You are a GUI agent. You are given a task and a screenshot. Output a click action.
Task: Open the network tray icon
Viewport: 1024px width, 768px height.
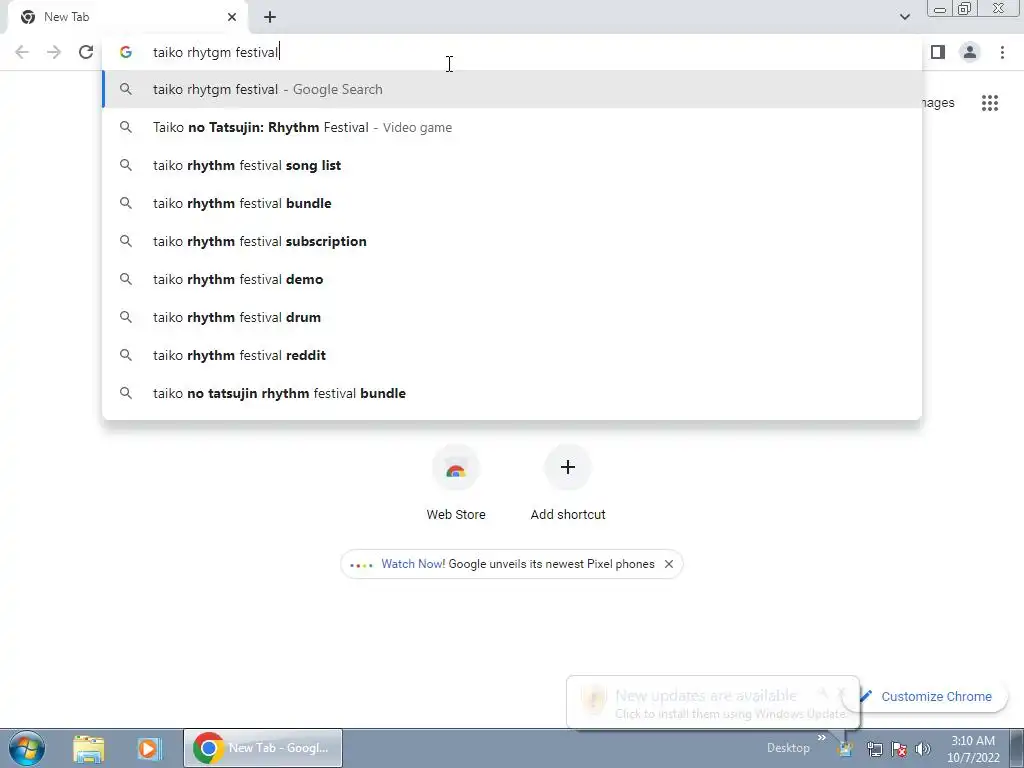pos(874,748)
